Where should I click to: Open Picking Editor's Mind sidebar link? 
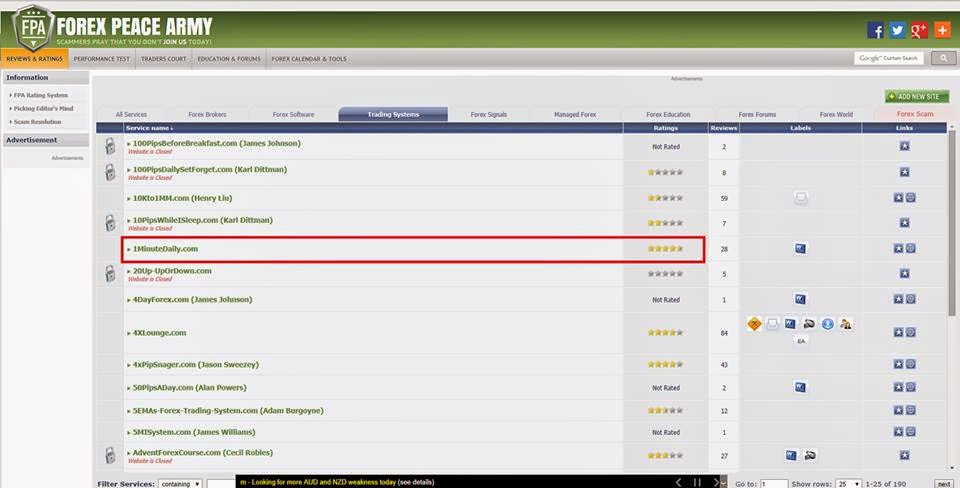click(43, 108)
